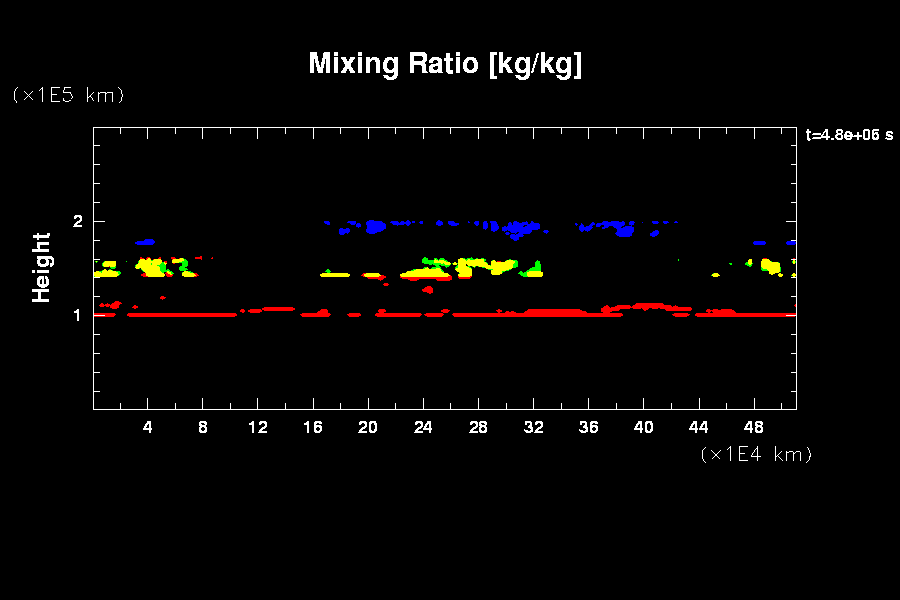Click the (×1E4 km) x-axis unit label
The height and width of the screenshot is (600, 900).
756,454
